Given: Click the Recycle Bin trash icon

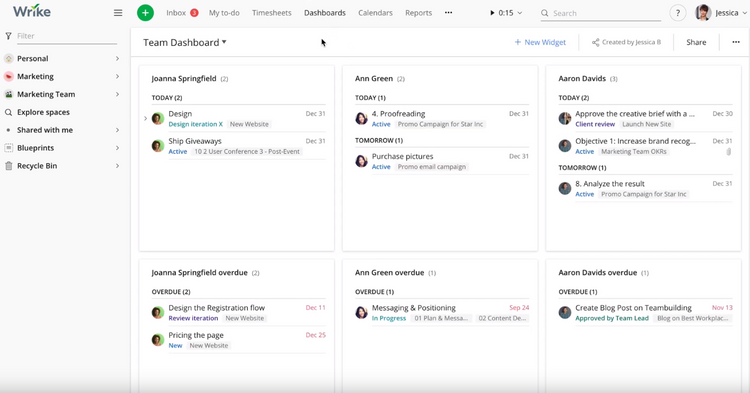Looking at the screenshot, I should click(x=9, y=166).
